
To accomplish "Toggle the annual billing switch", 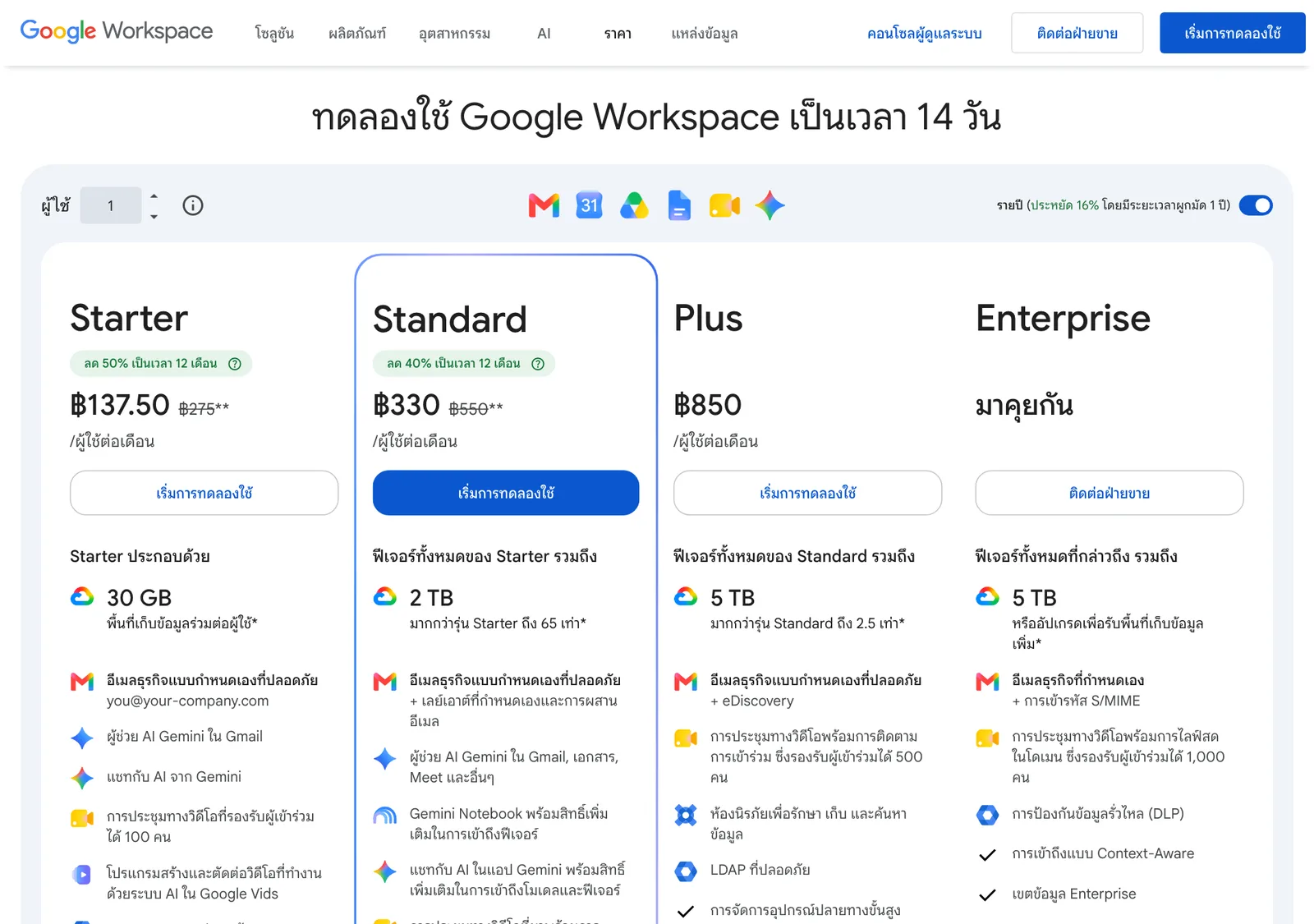I will pos(1256,205).
